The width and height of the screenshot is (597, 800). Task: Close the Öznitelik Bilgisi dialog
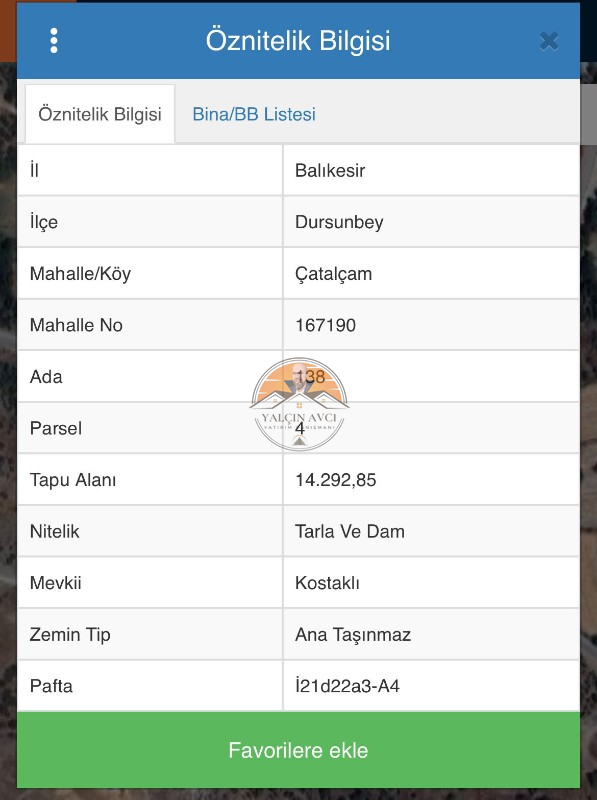tap(549, 41)
